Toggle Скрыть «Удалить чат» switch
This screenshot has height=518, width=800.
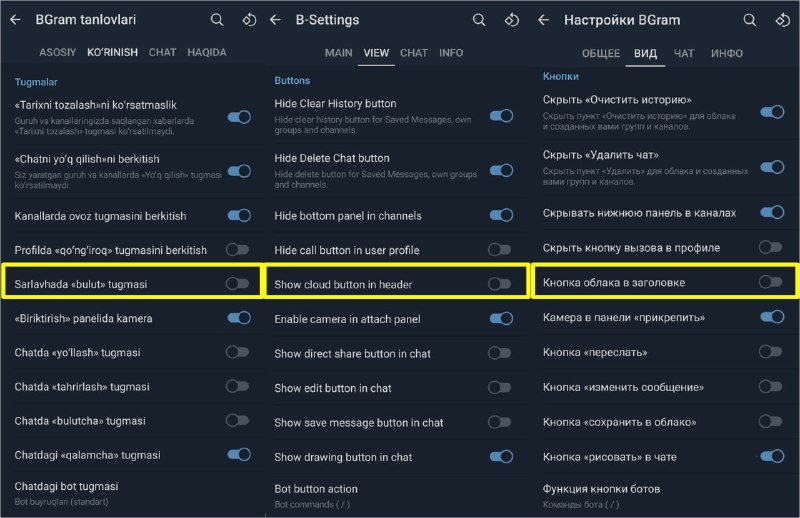point(772,167)
